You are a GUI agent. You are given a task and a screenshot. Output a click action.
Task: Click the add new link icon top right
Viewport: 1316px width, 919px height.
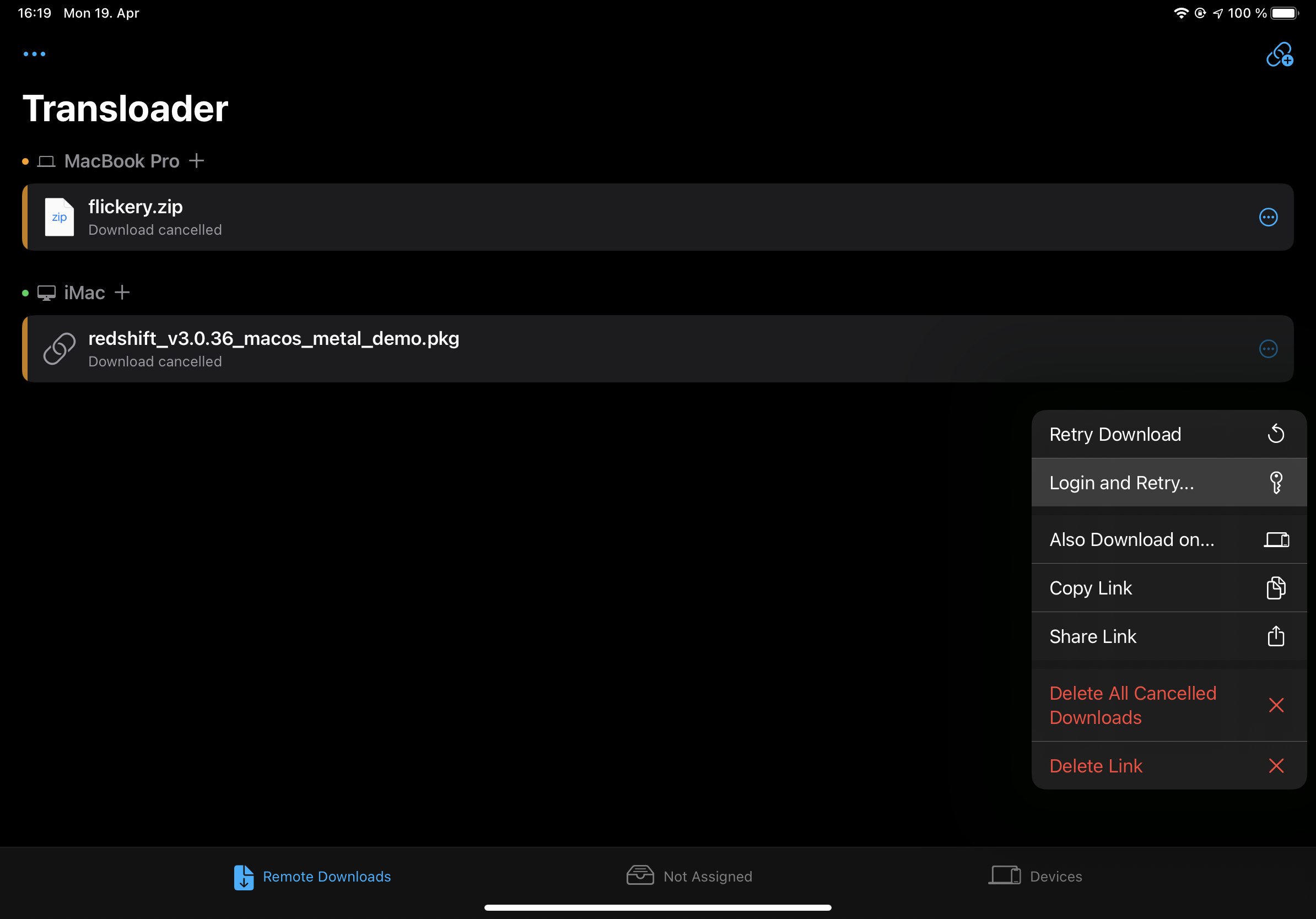pos(1279,54)
